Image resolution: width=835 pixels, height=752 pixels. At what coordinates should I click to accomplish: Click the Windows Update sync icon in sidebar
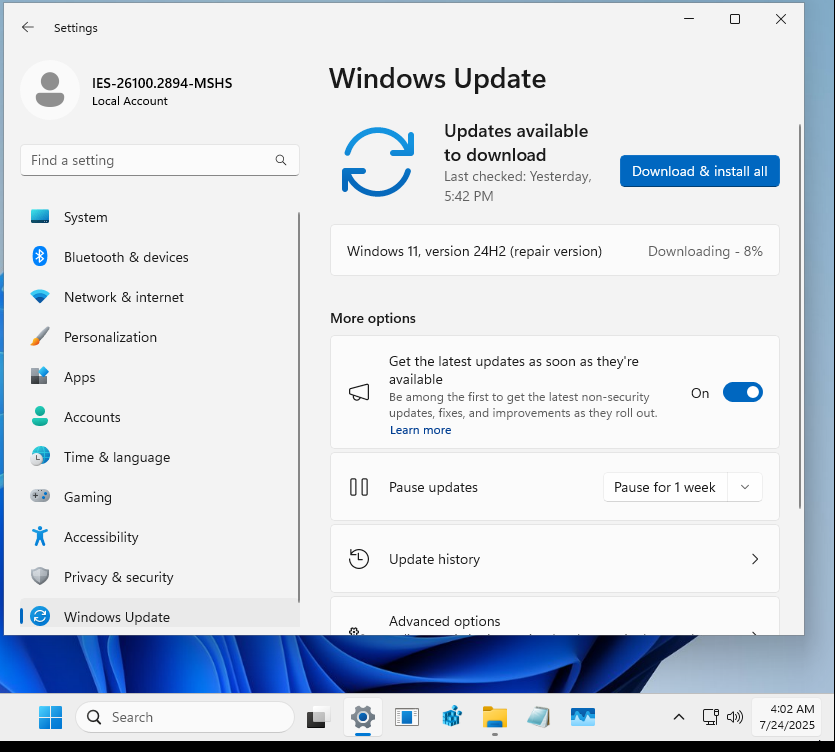pos(40,616)
